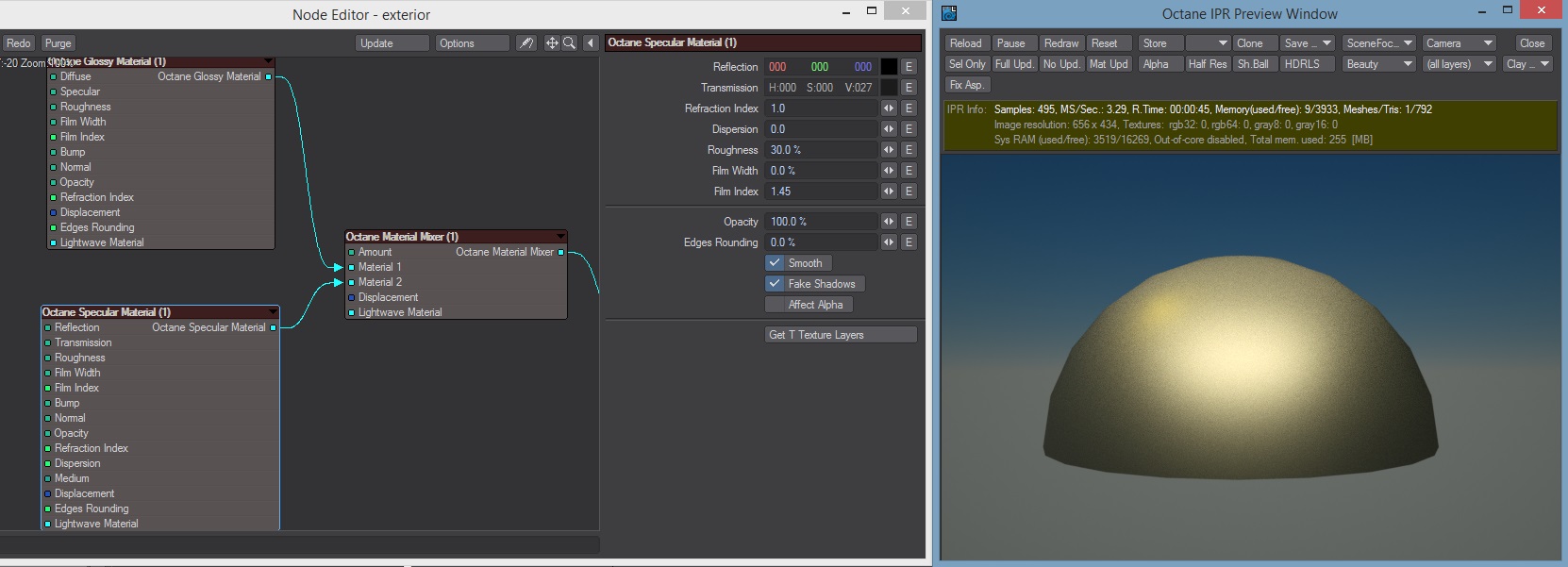Open the Clay mode dropdown
The image size is (1568, 567).
[1528, 64]
